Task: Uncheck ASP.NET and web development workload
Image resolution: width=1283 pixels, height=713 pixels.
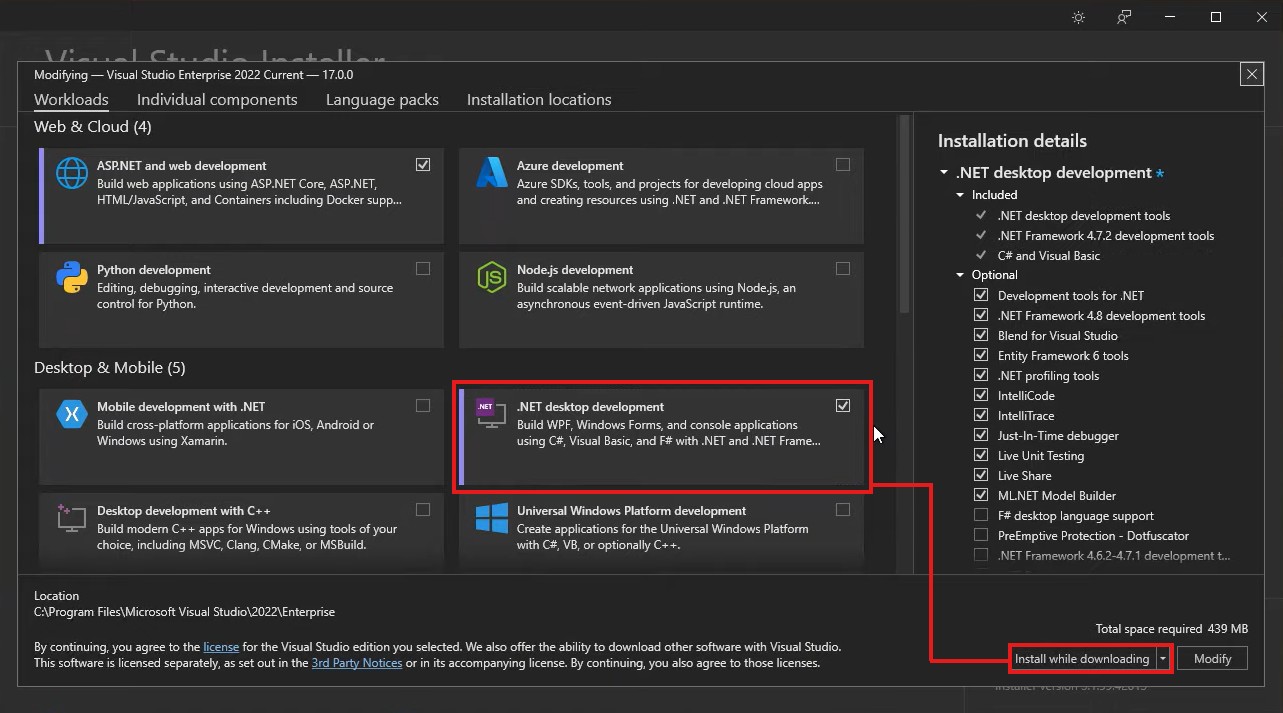Action: [x=423, y=164]
